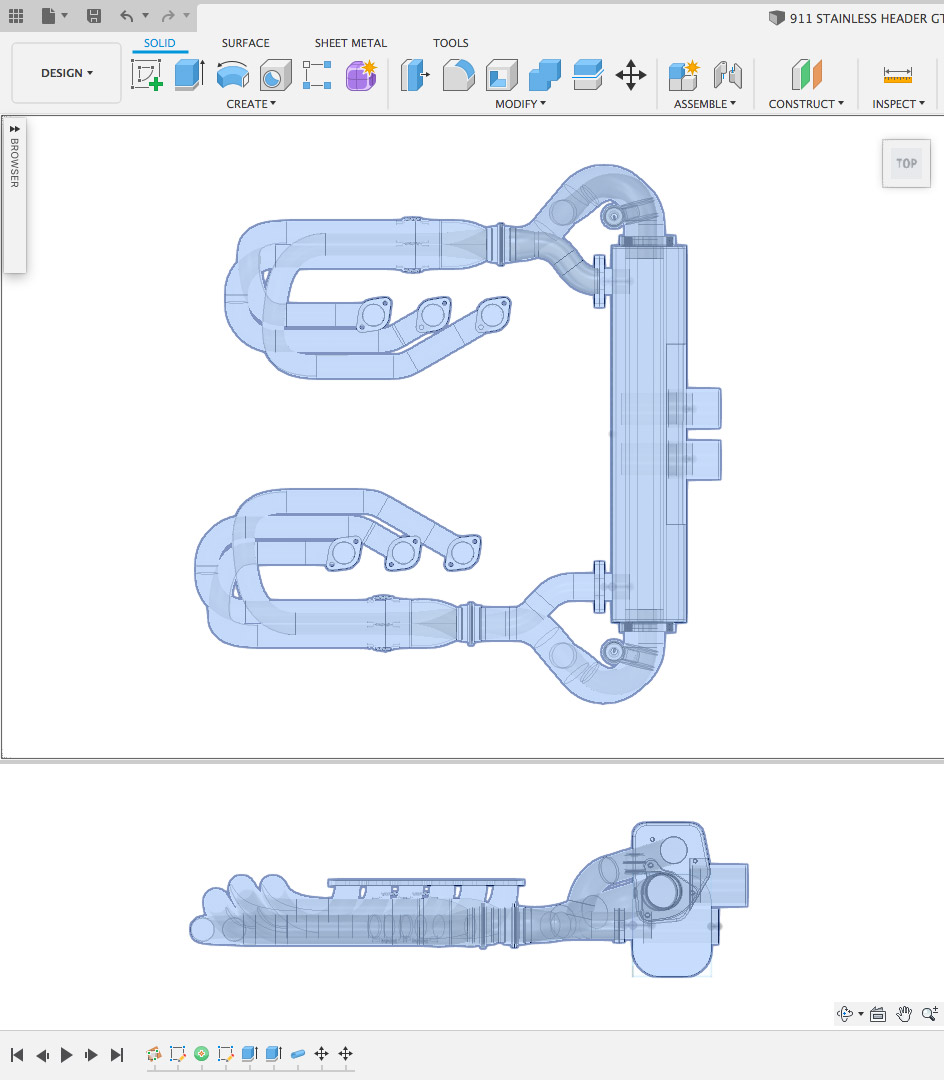Step back one timeline feature
This screenshot has height=1080, width=944.
pyautogui.click(x=43, y=1055)
